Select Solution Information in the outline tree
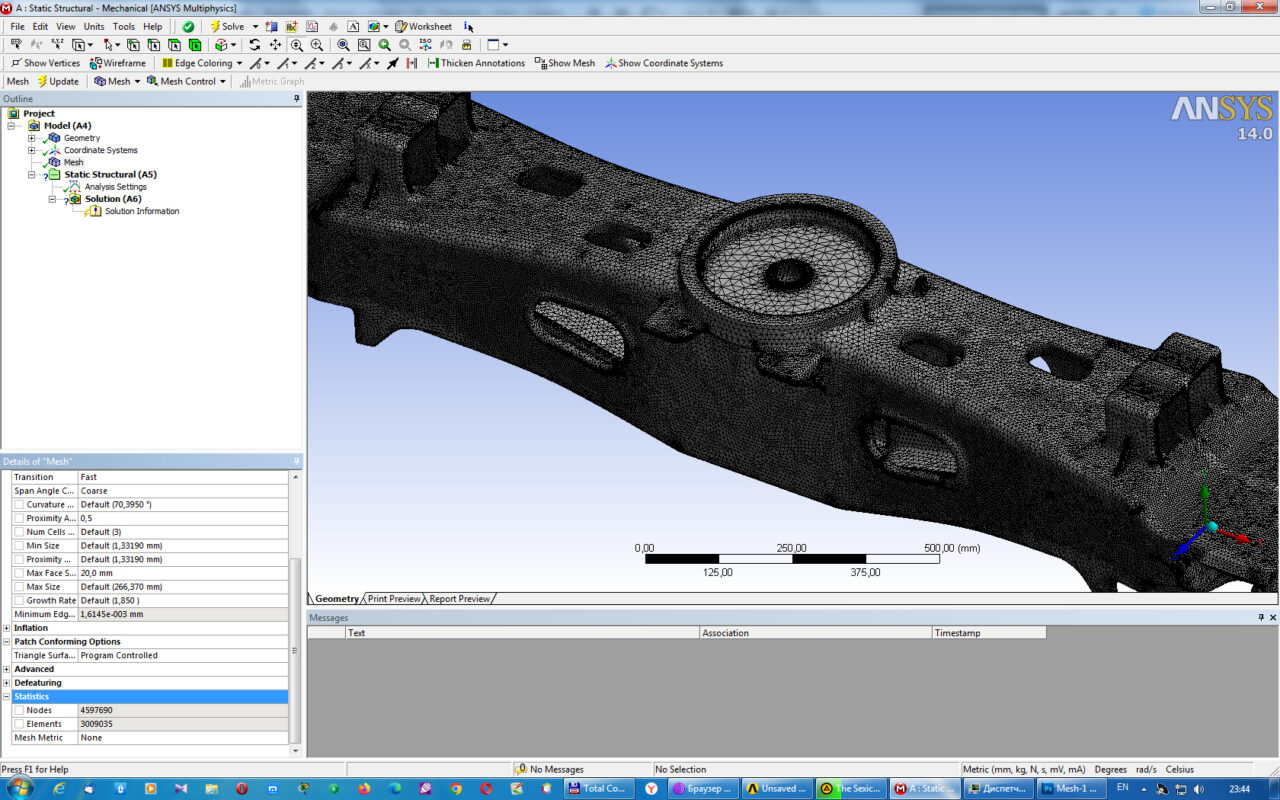 pyautogui.click(x=142, y=211)
